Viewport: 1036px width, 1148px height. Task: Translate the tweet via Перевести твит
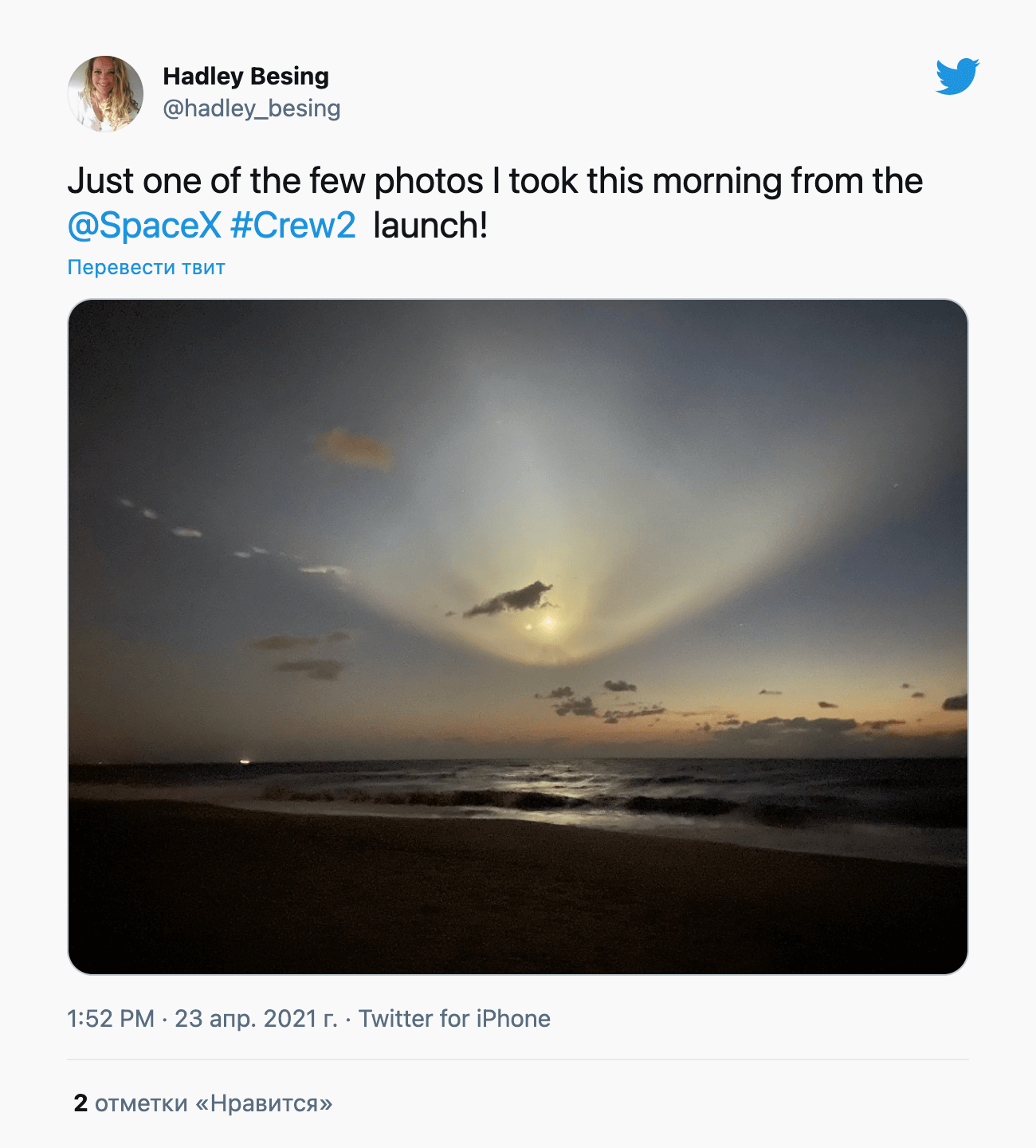[x=146, y=267]
